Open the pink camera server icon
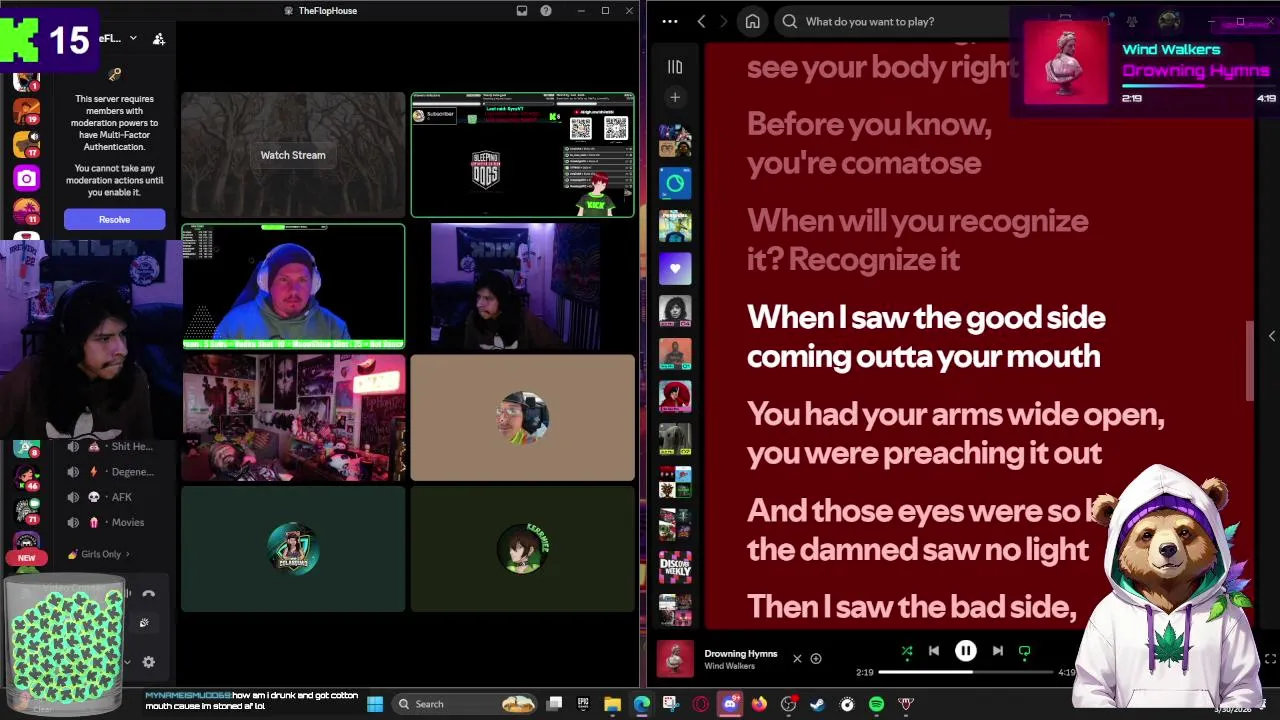1280x720 pixels. [26, 179]
